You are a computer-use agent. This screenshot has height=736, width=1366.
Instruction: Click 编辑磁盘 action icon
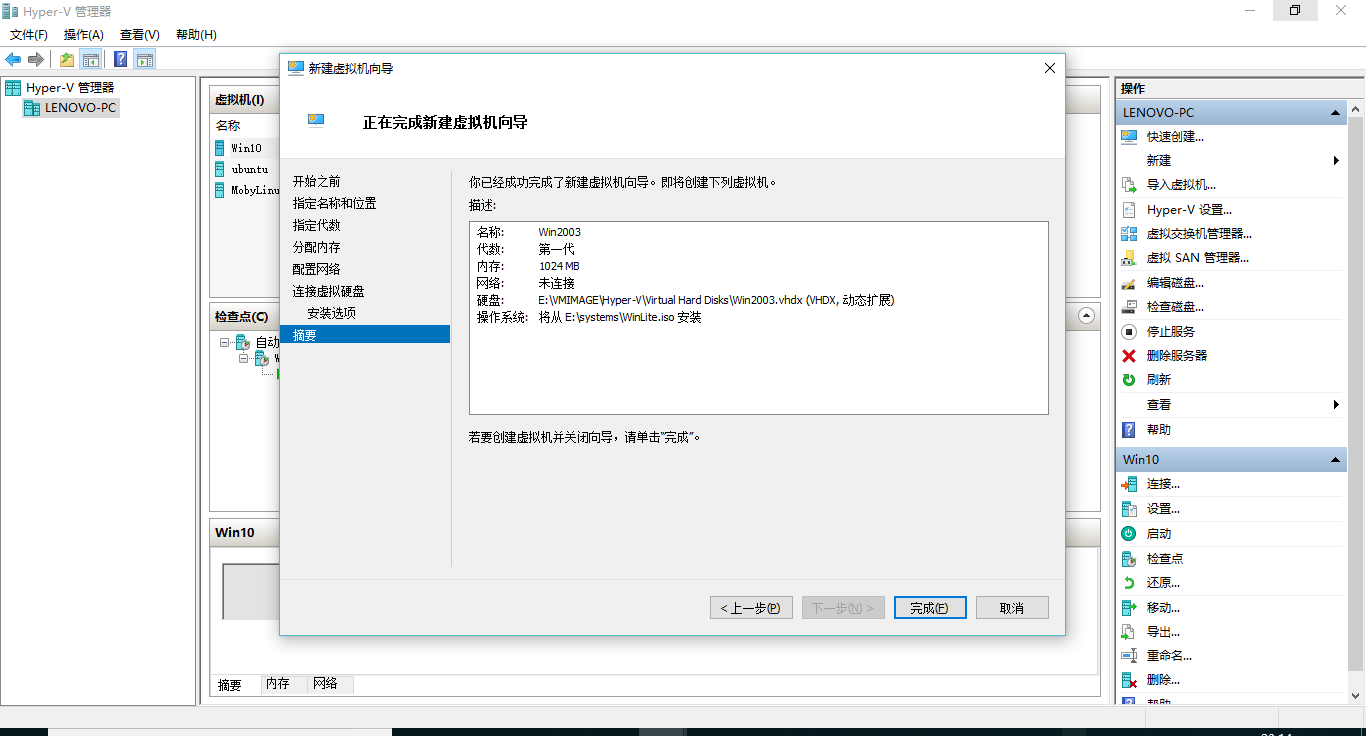coord(1129,283)
